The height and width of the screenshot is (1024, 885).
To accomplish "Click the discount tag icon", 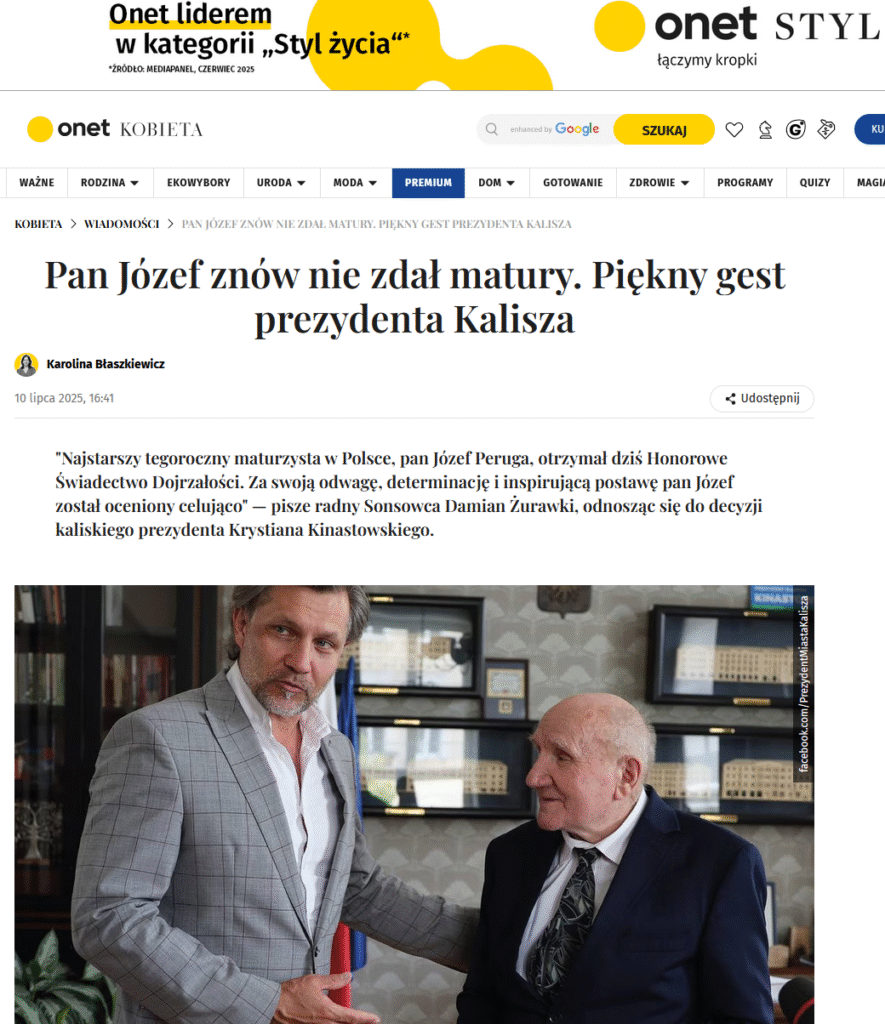I will pos(826,129).
